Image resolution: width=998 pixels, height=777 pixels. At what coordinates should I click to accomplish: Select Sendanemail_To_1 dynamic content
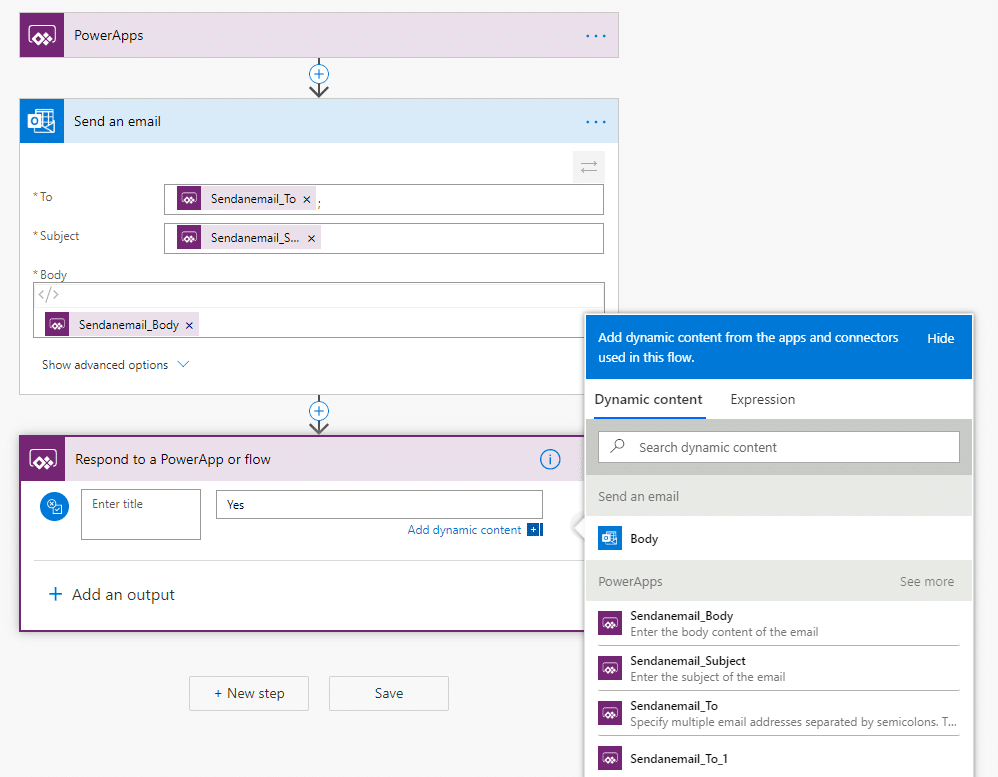pyautogui.click(x=778, y=759)
